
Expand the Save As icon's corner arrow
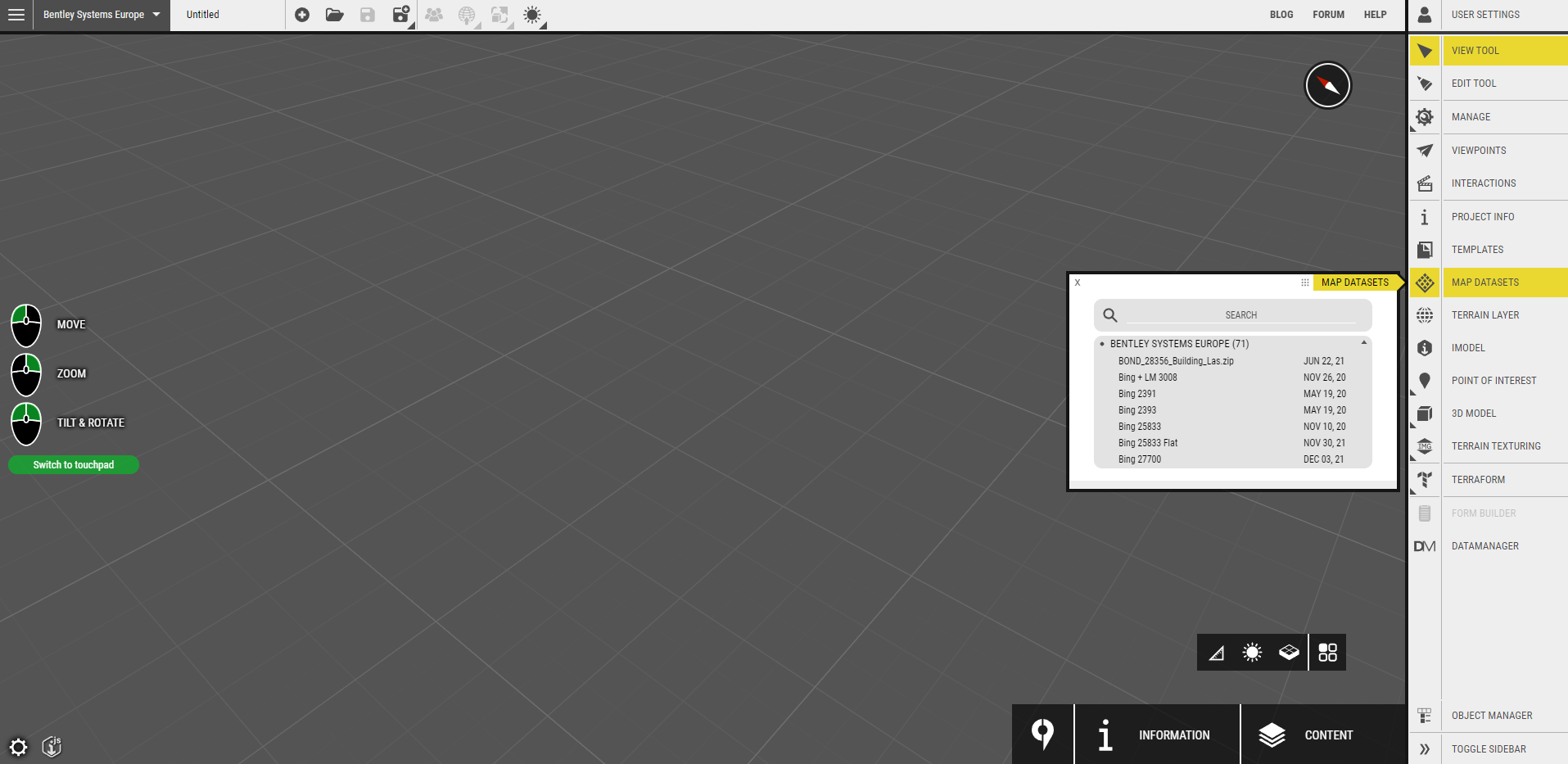(411, 26)
